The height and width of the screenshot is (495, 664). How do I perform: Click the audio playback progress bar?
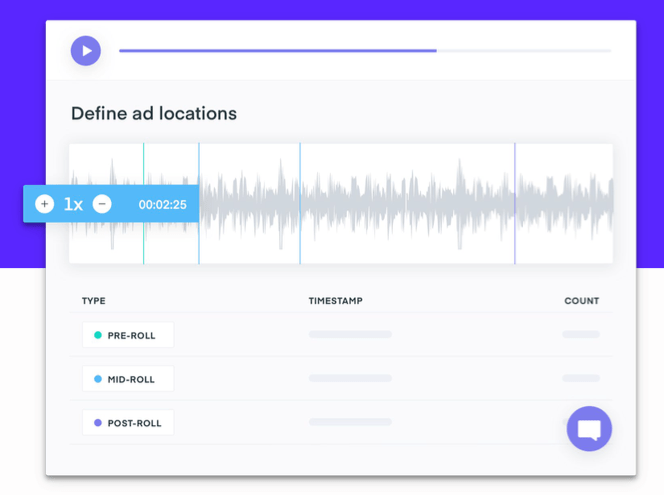(365, 50)
